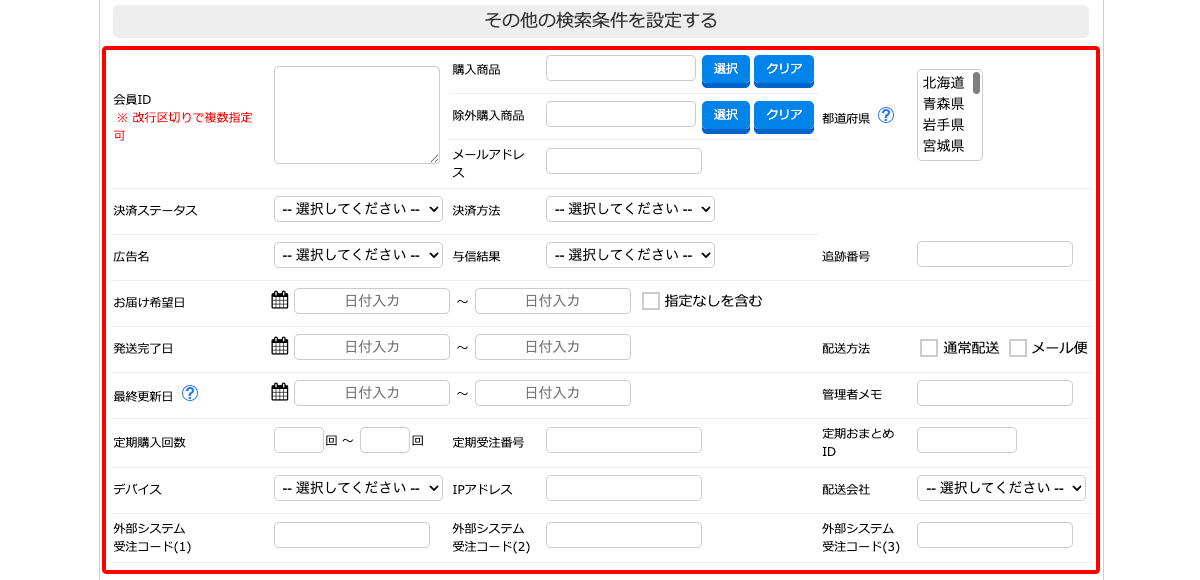Tick the メール便 checkbox
1200x580 pixels.
tap(1018, 348)
